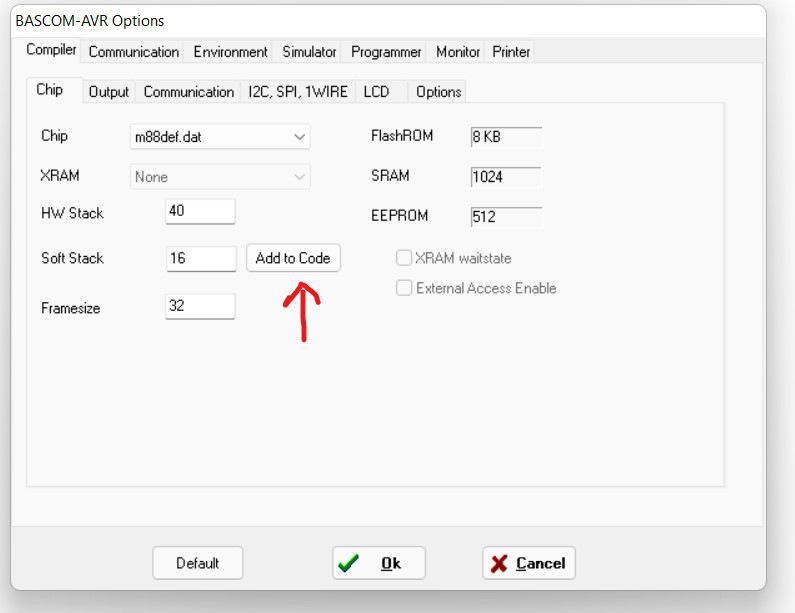Open the Monitor tab
The image size is (795, 613).
(458, 52)
